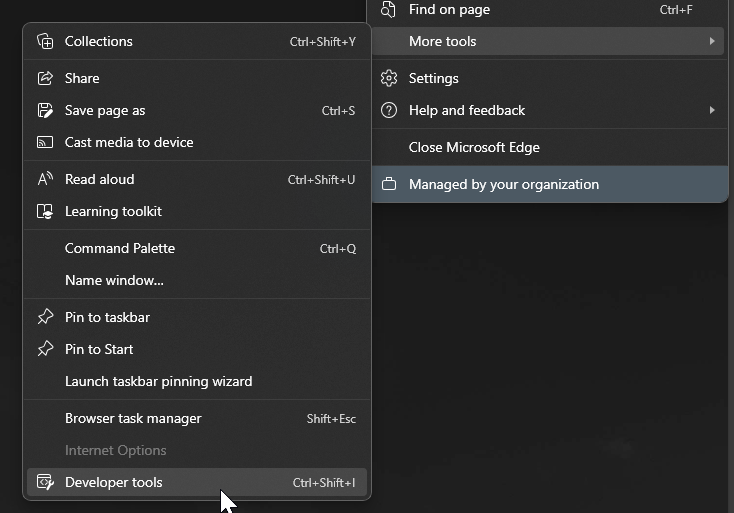This screenshot has width=734, height=513.
Task: Click the Pin to Start pin icon
Action: [45, 349]
